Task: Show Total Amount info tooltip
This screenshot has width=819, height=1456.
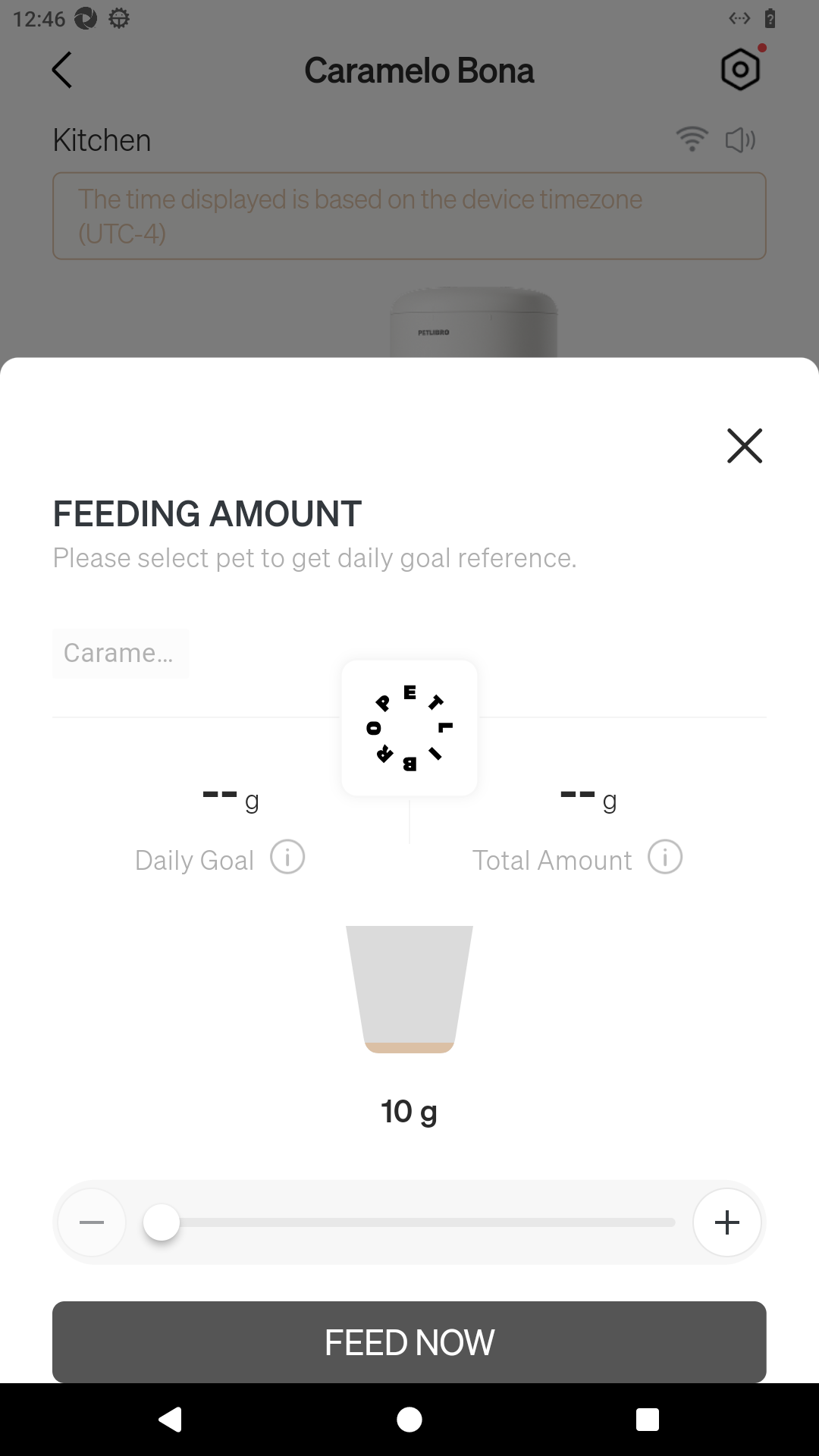Action: (665, 857)
